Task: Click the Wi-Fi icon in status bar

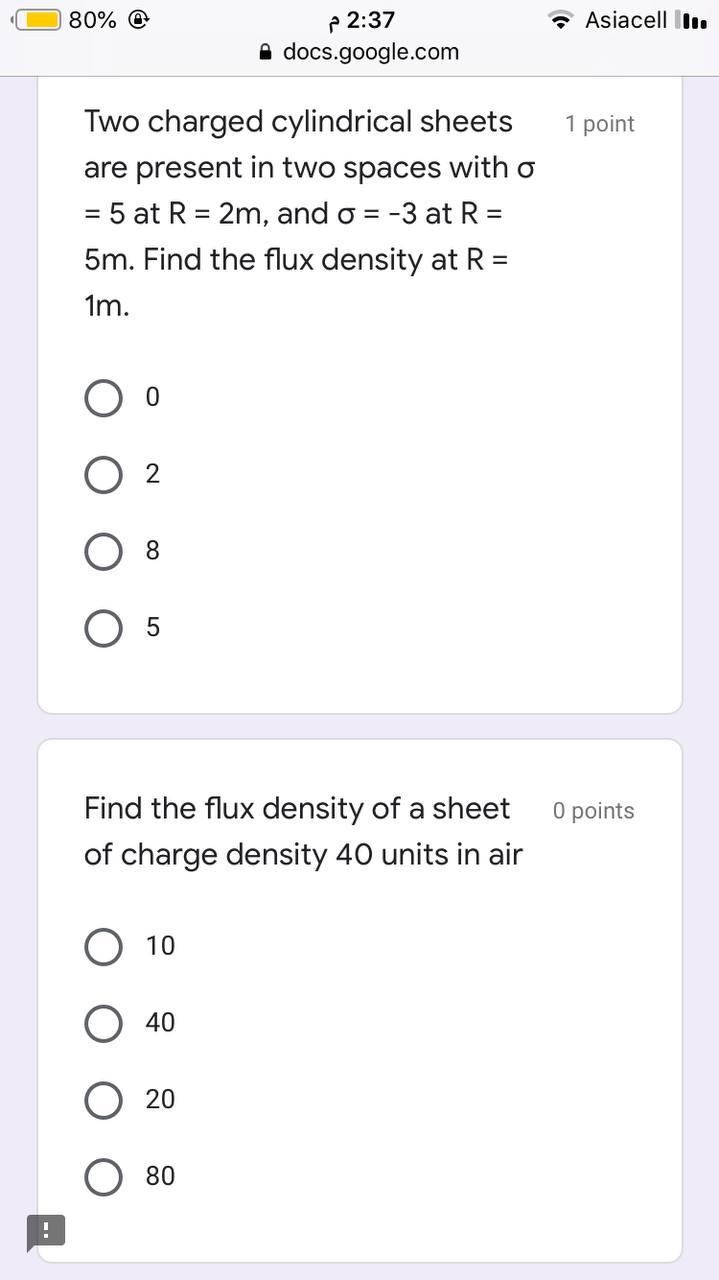Action: point(561,18)
